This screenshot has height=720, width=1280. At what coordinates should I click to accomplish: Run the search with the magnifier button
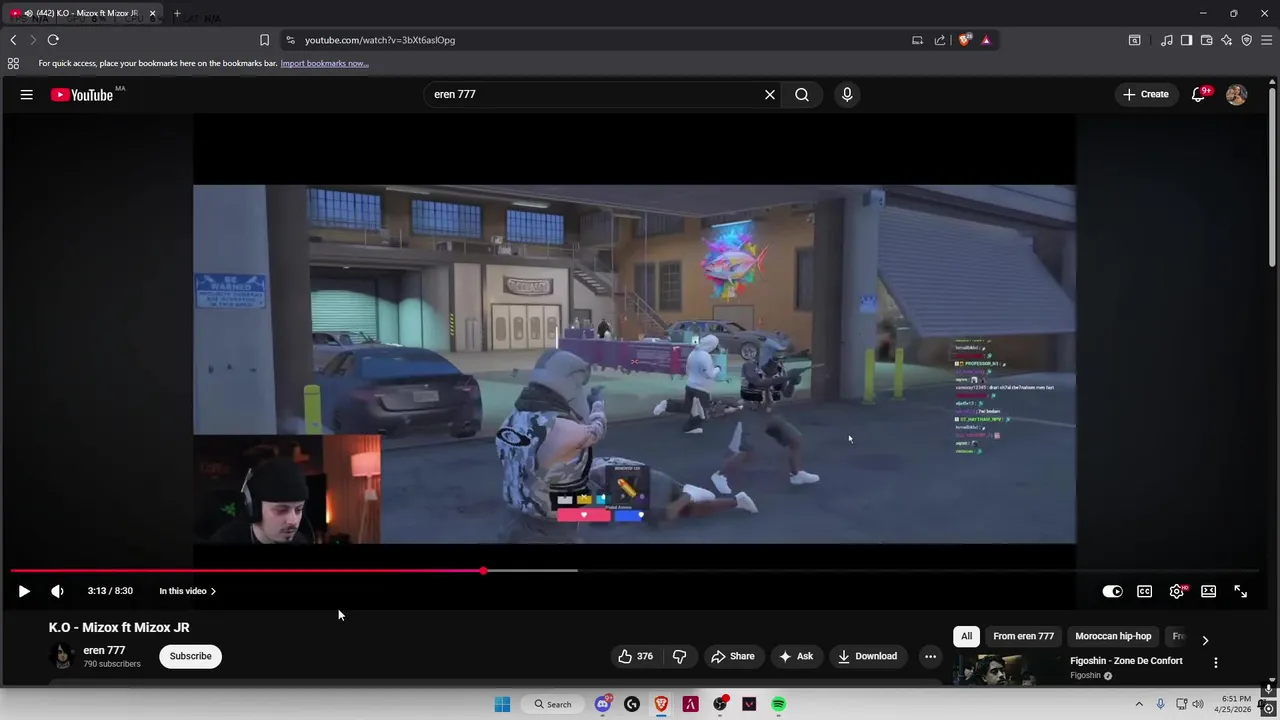802,94
